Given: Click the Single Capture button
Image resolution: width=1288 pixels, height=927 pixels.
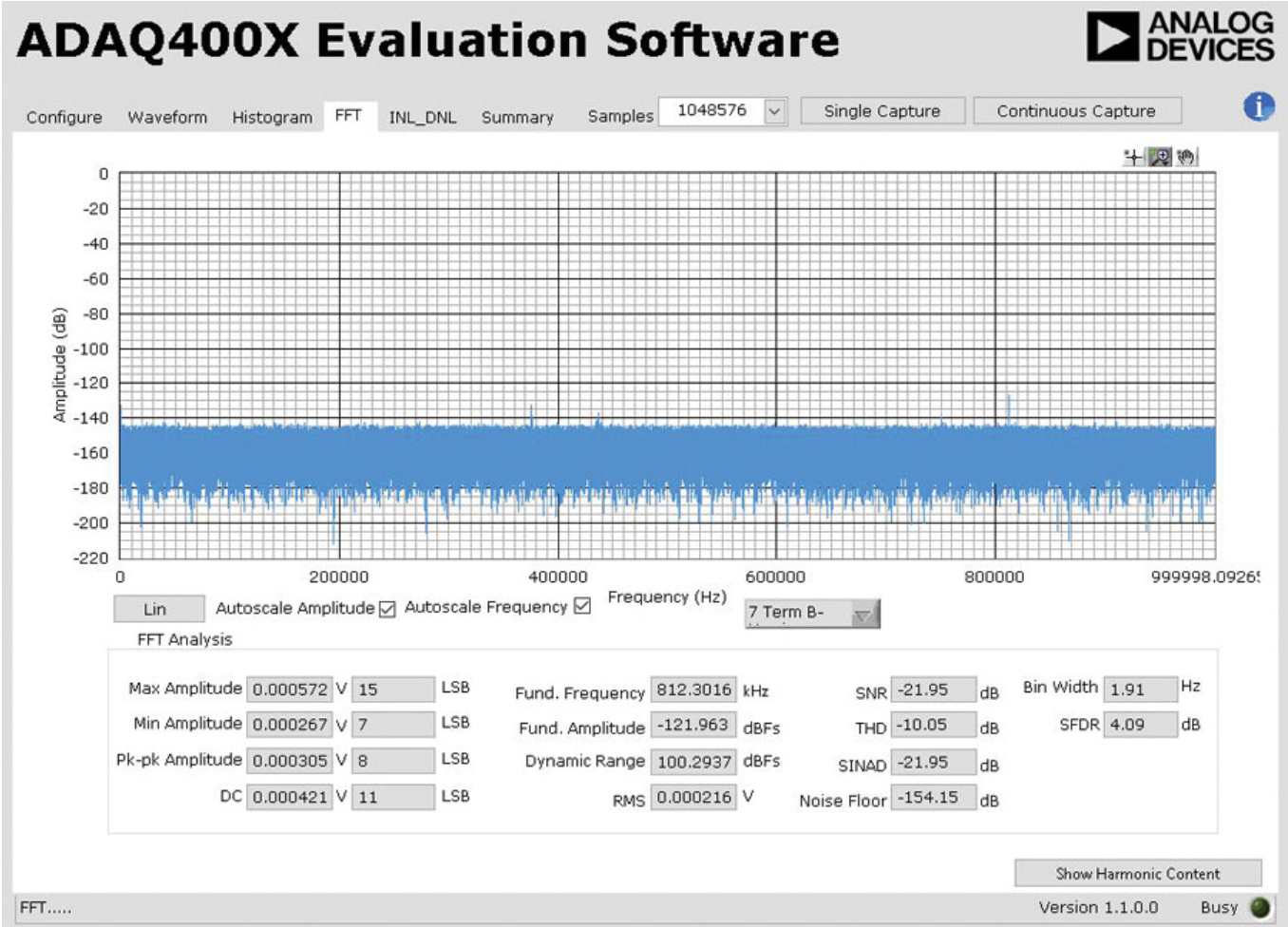Looking at the screenshot, I should pyautogui.click(x=882, y=111).
